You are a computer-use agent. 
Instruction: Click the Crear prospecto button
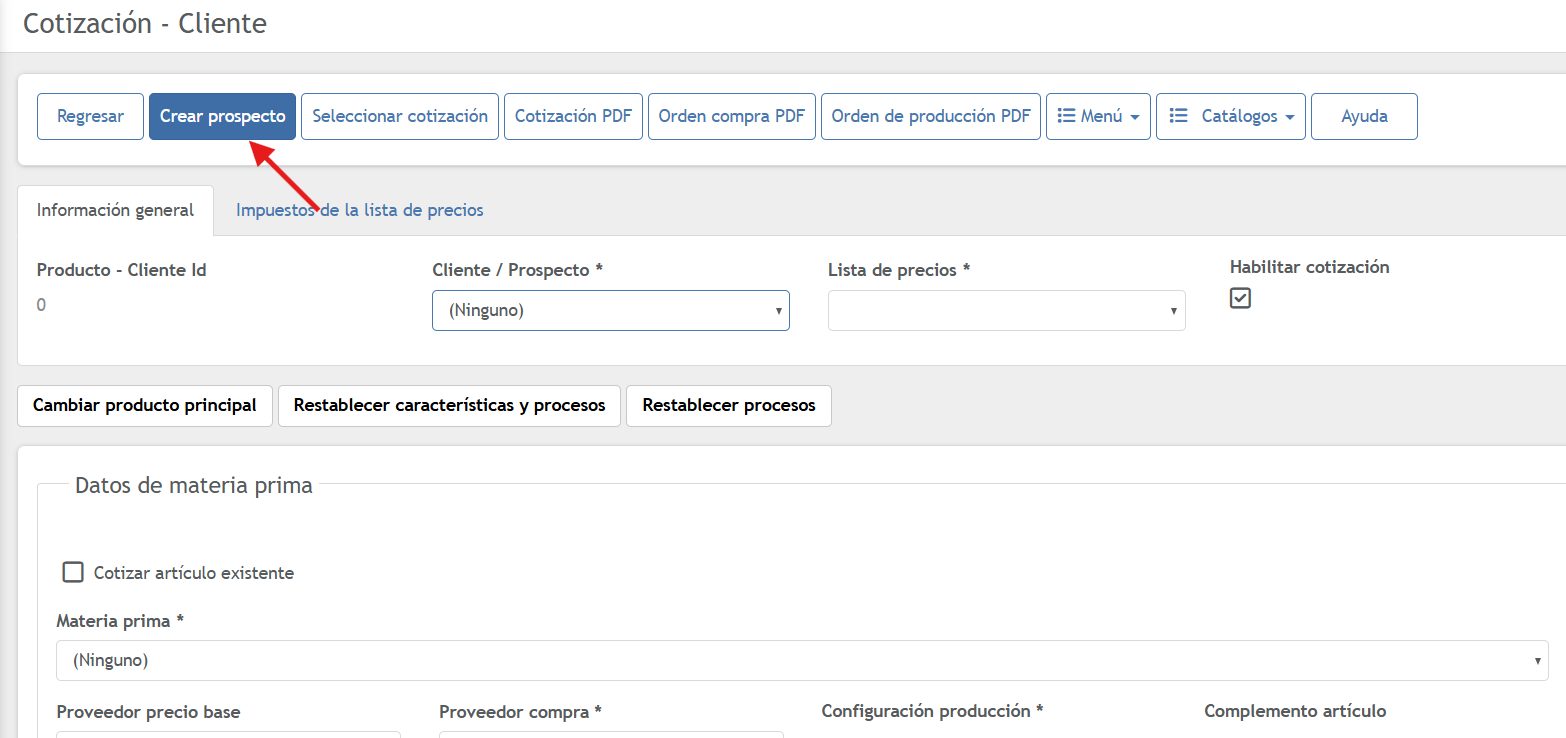[x=222, y=116]
